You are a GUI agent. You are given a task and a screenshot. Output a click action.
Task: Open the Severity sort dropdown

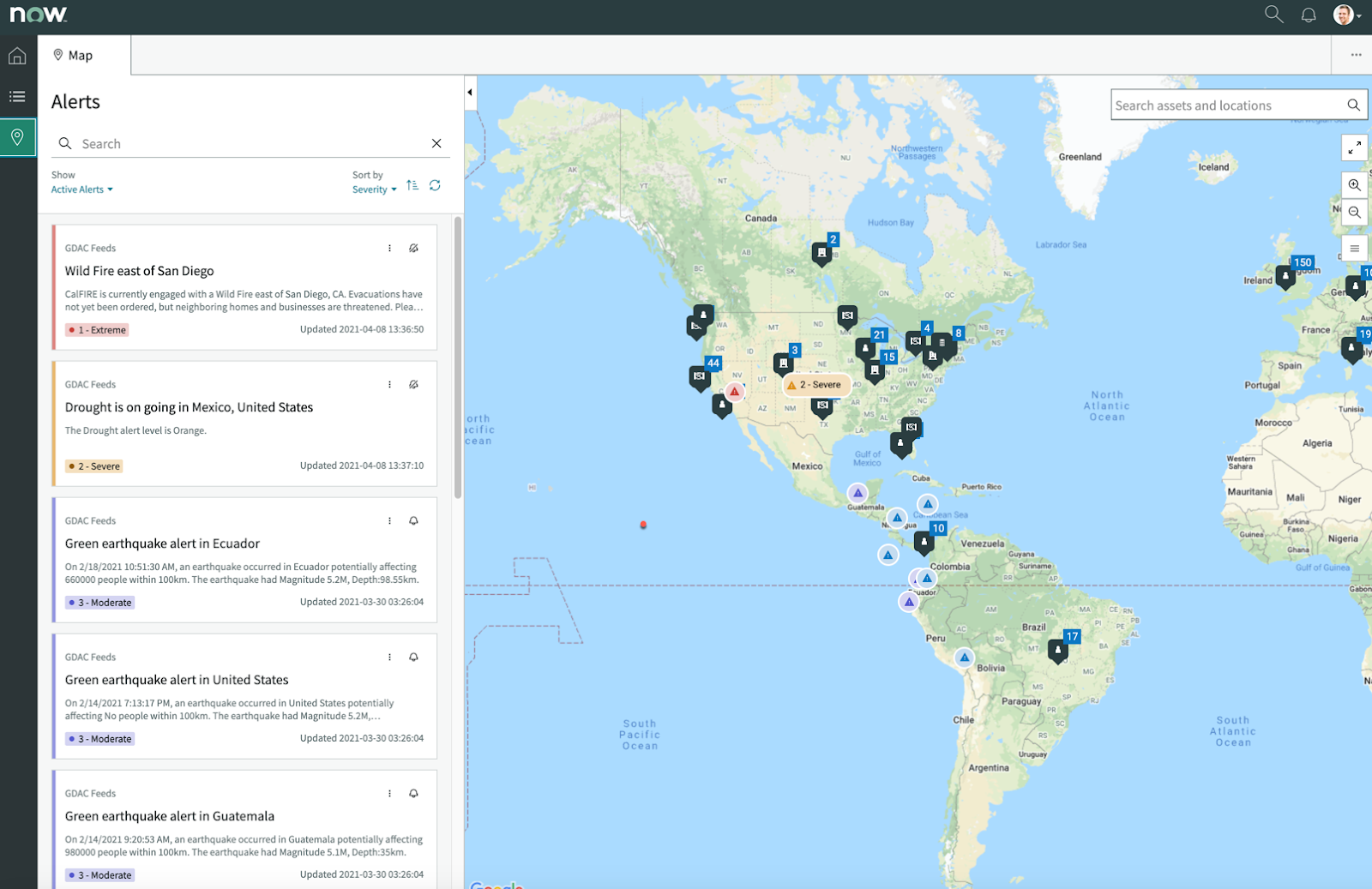(x=375, y=189)
